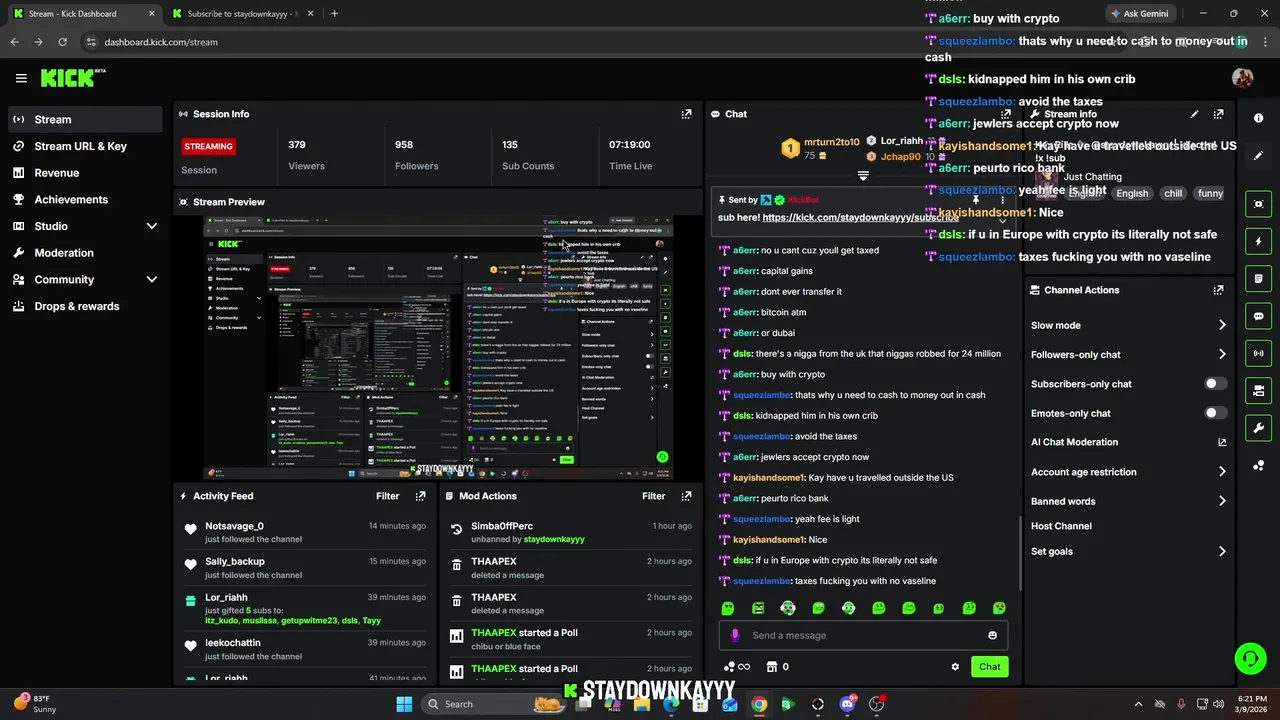Image resolution: width=1280 pixels, height=720 pixels.
Task: Toggle the stream preview widget icon in right sidebar
Action: tap(1258, 204)
